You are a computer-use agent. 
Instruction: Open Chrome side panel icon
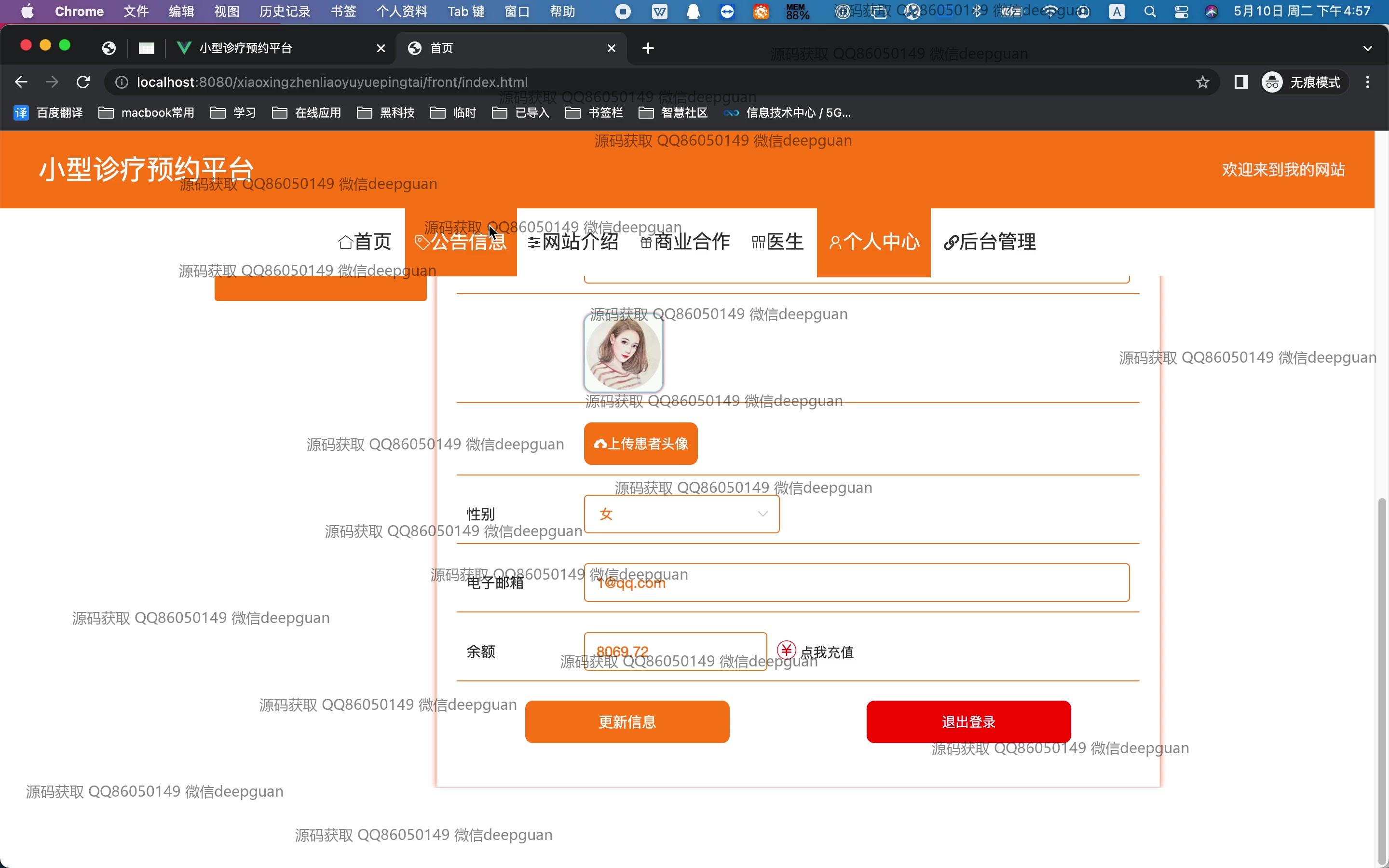[1241, 82]
